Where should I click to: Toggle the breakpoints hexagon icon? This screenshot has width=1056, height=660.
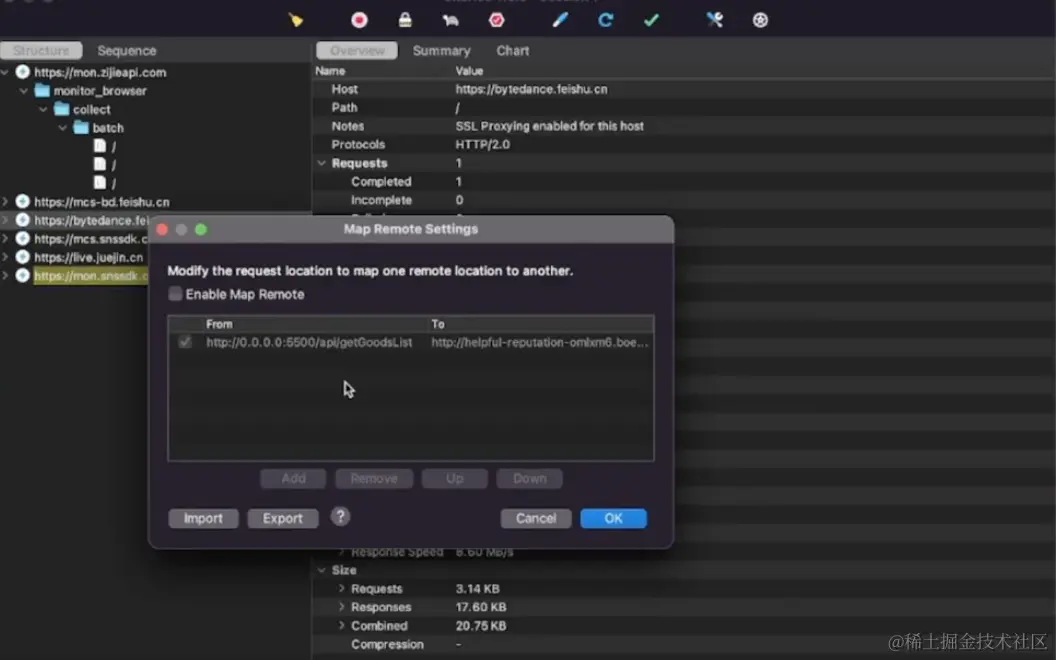coord(496,20)
